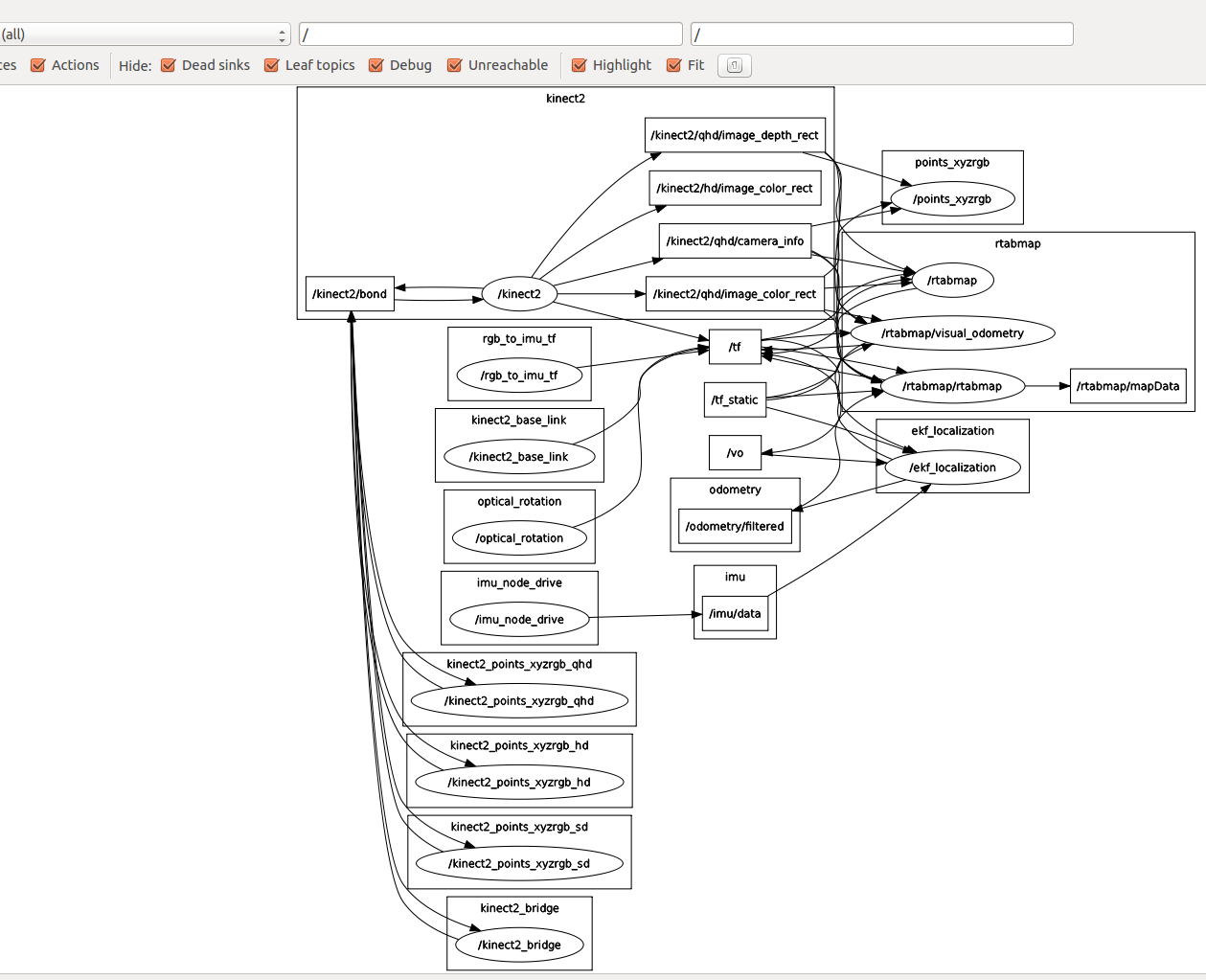Click the fit-in-view icon button

click(734, 65)
